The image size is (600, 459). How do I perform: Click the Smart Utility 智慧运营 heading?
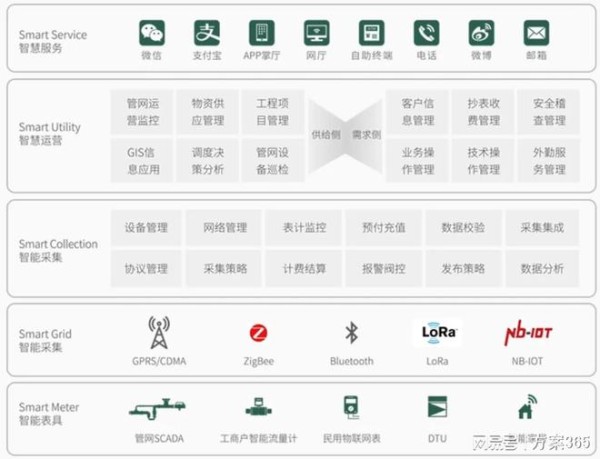pyautogui.click(x=50, y=133)
